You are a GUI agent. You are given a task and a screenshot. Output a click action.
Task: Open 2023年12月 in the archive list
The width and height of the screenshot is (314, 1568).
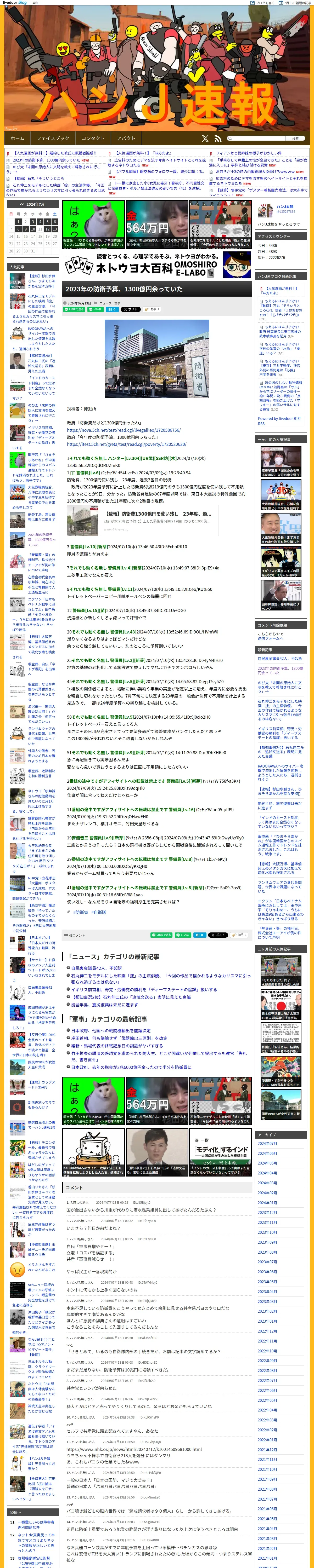tap(267, 1213)
